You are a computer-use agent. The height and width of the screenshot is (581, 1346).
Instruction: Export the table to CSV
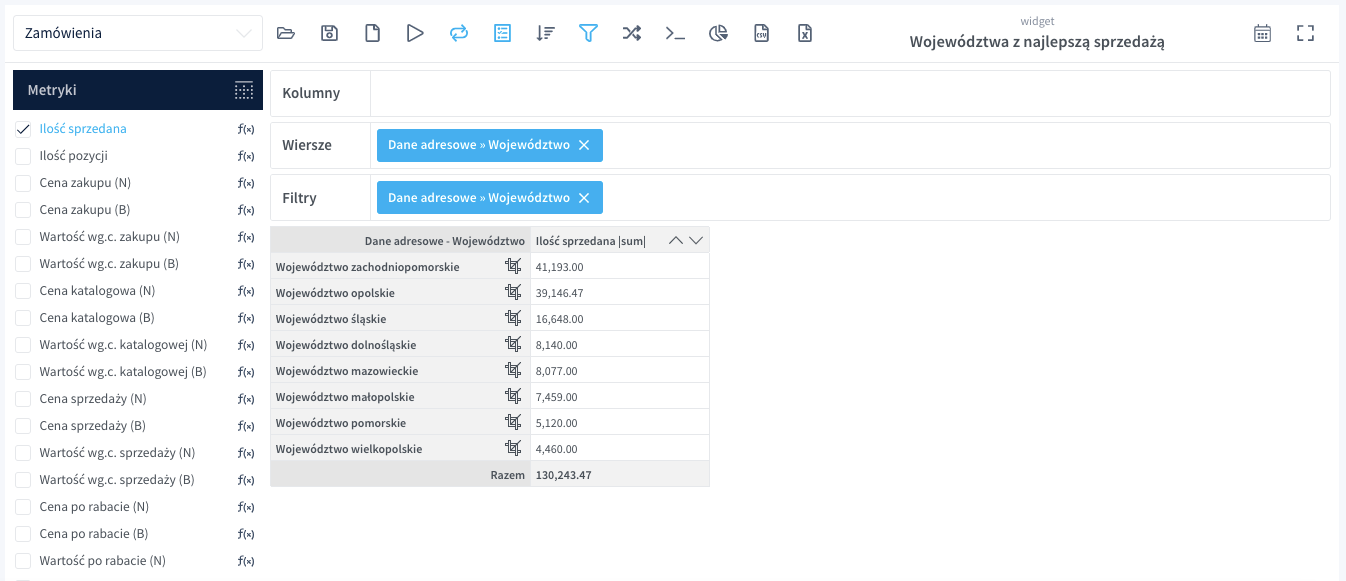click(762, 33)
